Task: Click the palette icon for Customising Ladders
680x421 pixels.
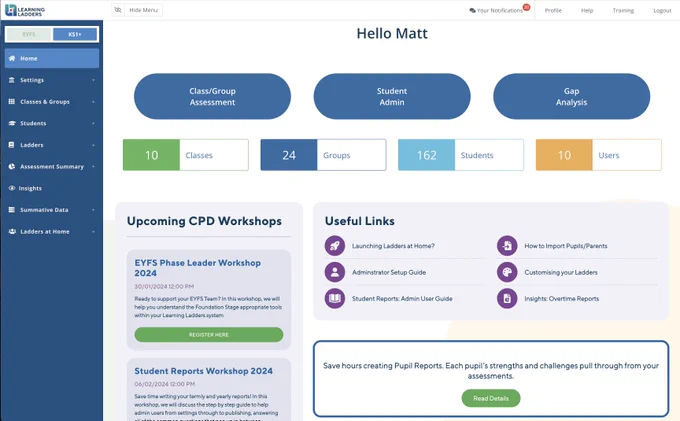Action: (x=507, y=272)
